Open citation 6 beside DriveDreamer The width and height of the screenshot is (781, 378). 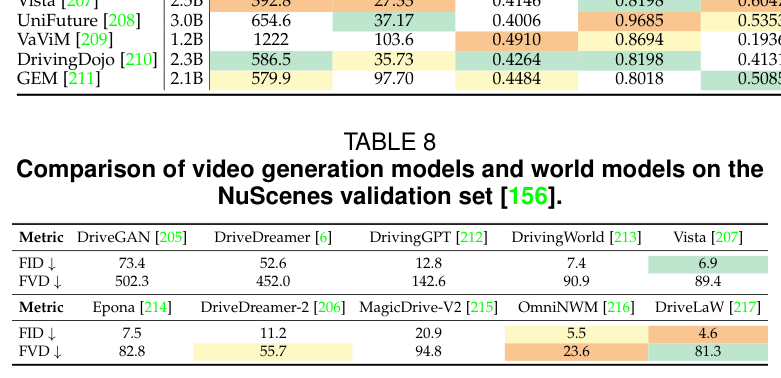point(323,238)
